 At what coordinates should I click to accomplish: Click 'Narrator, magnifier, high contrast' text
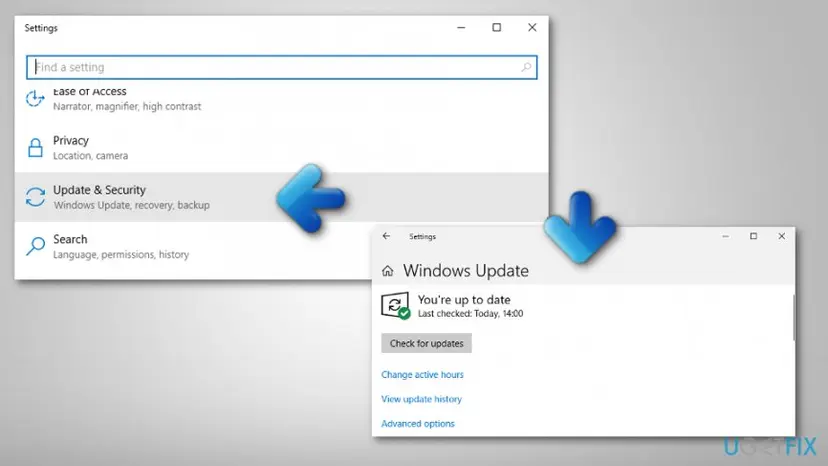click(127, 106)
